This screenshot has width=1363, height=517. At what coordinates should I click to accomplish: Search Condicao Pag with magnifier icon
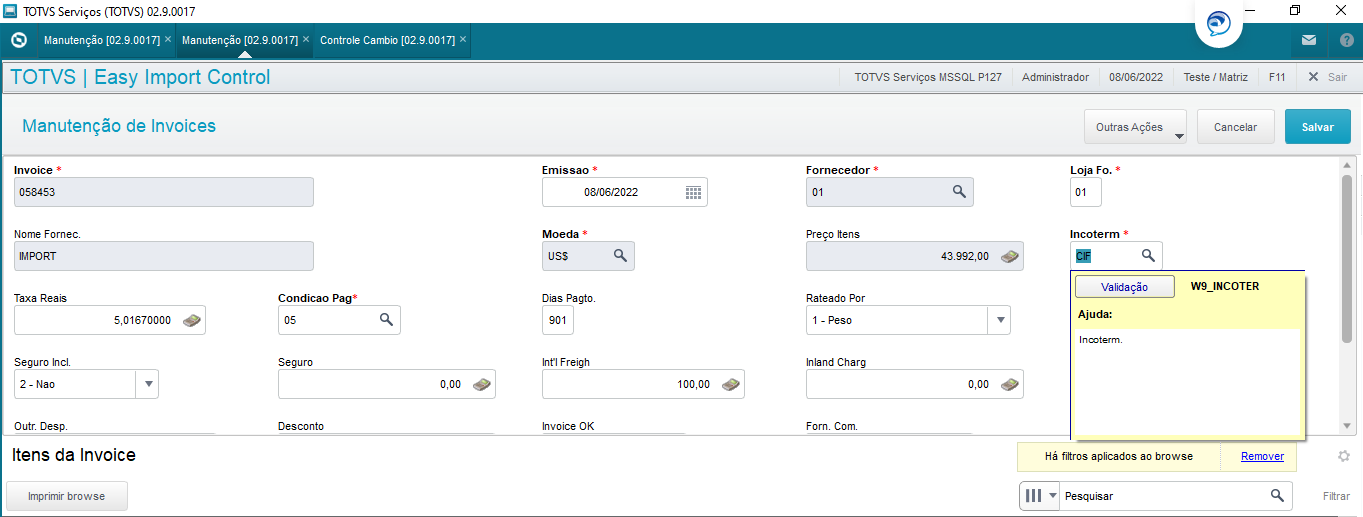tap(386, 319)
